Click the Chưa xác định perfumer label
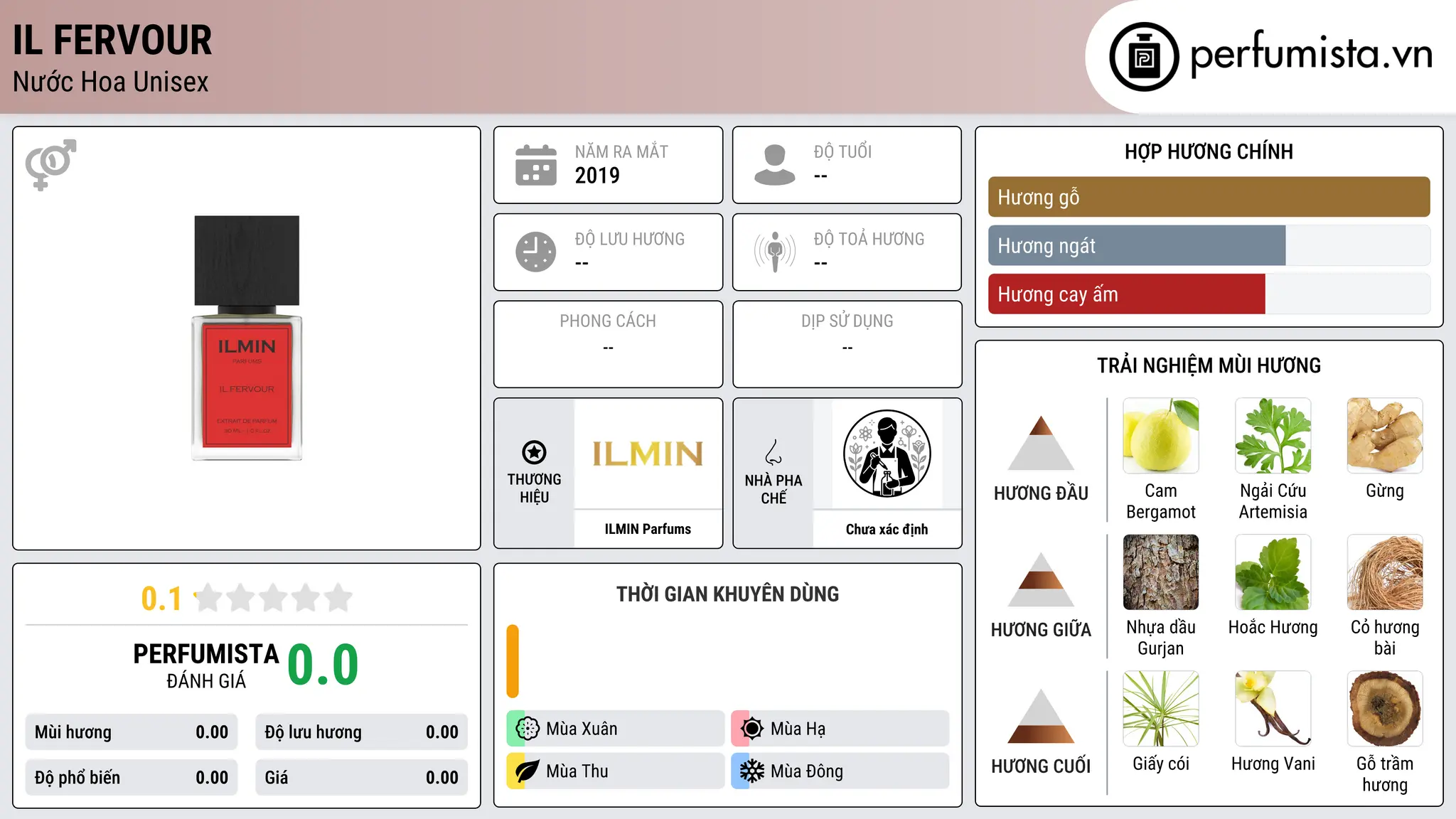The width and height of the screenshot is (1456, 819). click(x=887, y=529)
